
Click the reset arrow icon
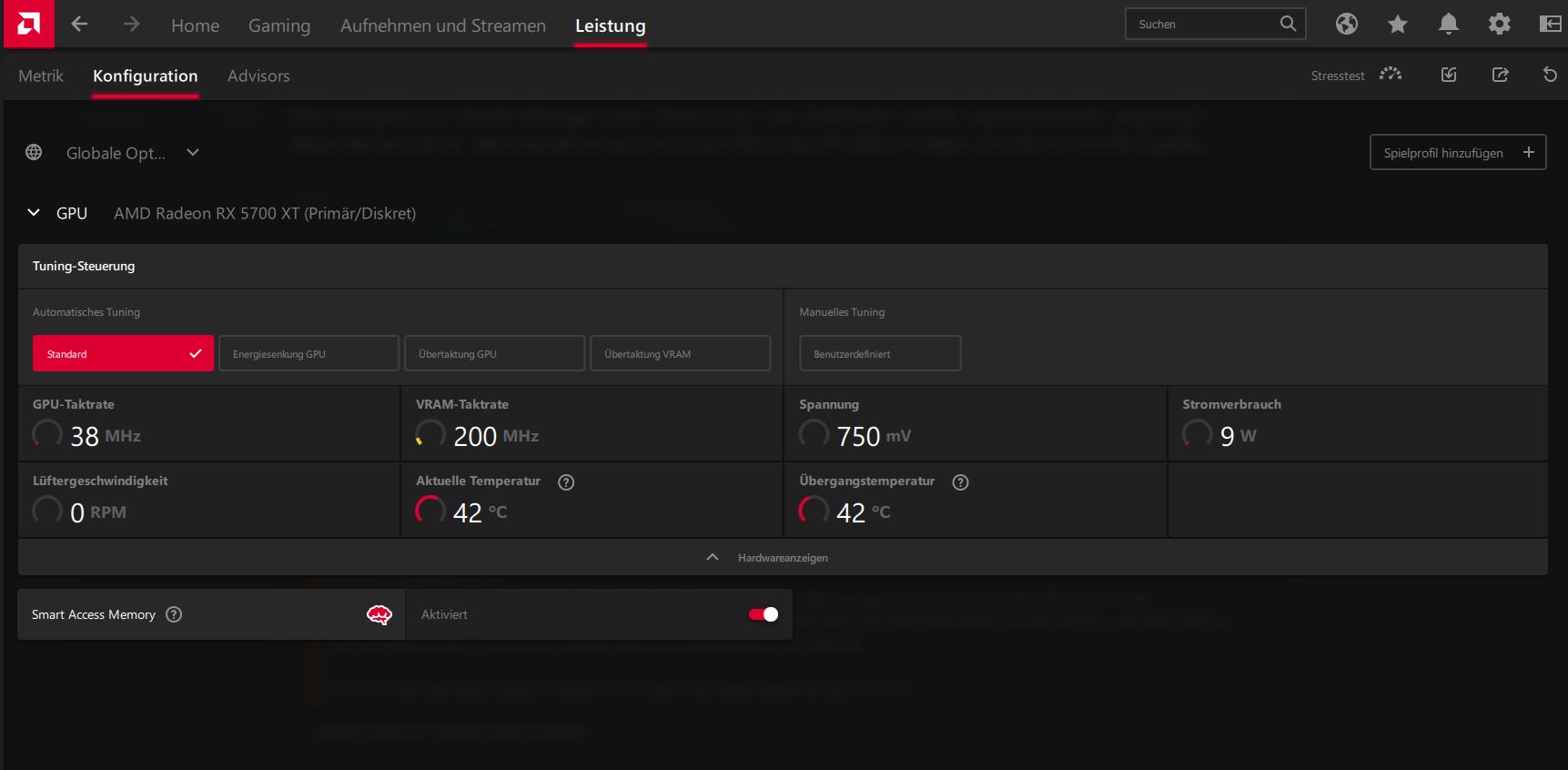1550,75
